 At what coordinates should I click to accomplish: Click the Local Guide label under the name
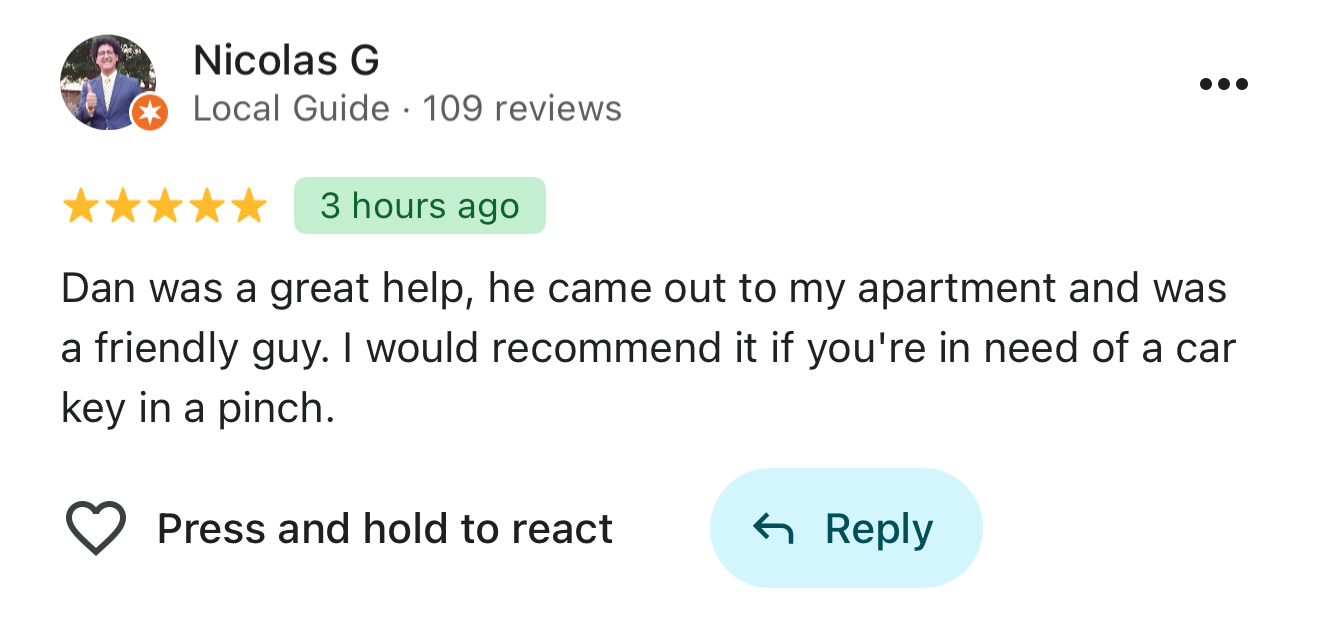pos(289,108)
